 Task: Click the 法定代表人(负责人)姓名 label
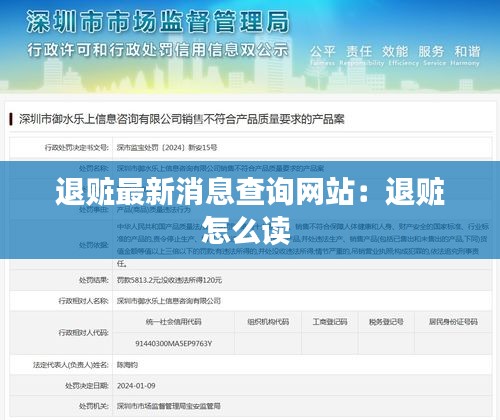pos(71,365)
